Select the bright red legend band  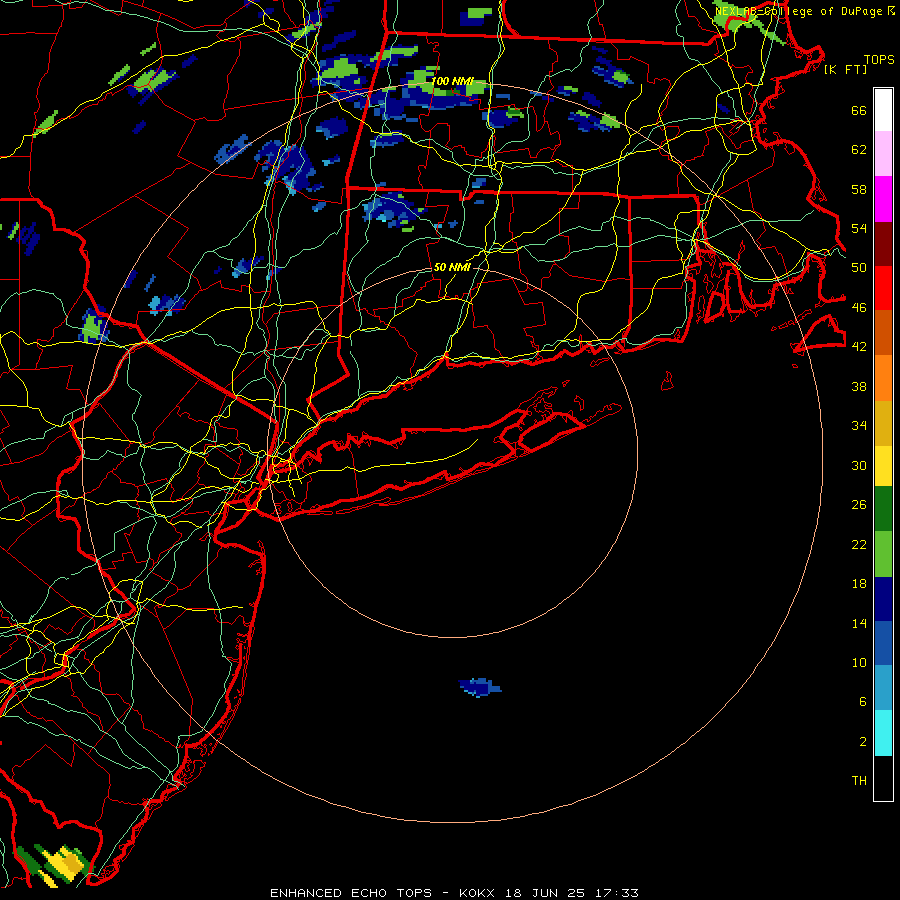pyautogui.click(x=883, y=288)
